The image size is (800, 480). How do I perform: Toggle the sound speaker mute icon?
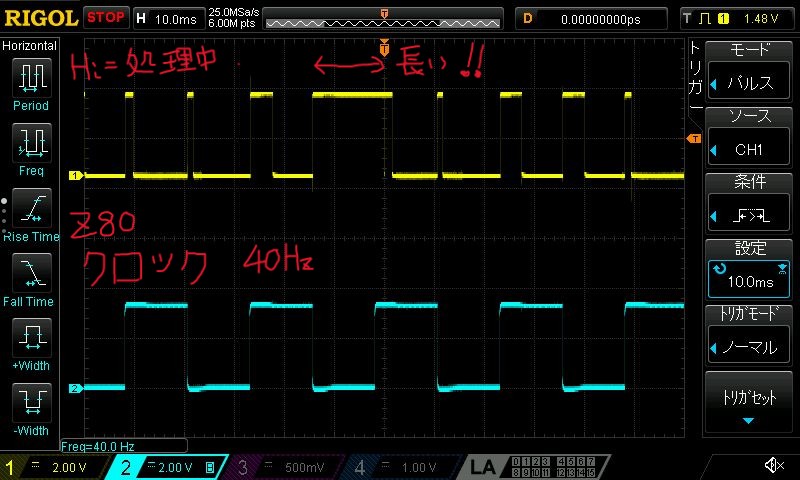click(774, 465)
